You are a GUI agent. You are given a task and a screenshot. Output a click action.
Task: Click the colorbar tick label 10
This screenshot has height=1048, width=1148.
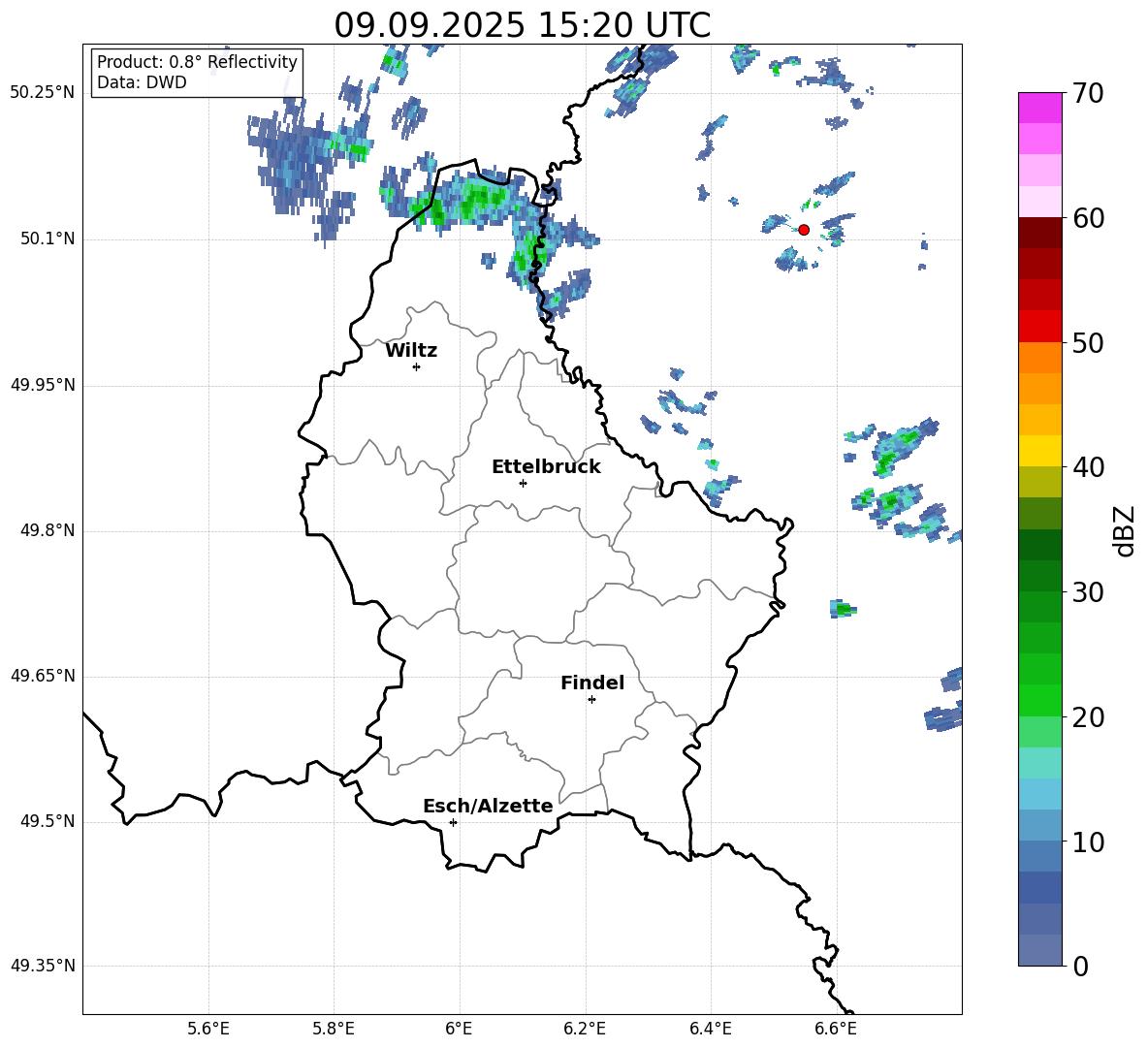[1088, 842]
